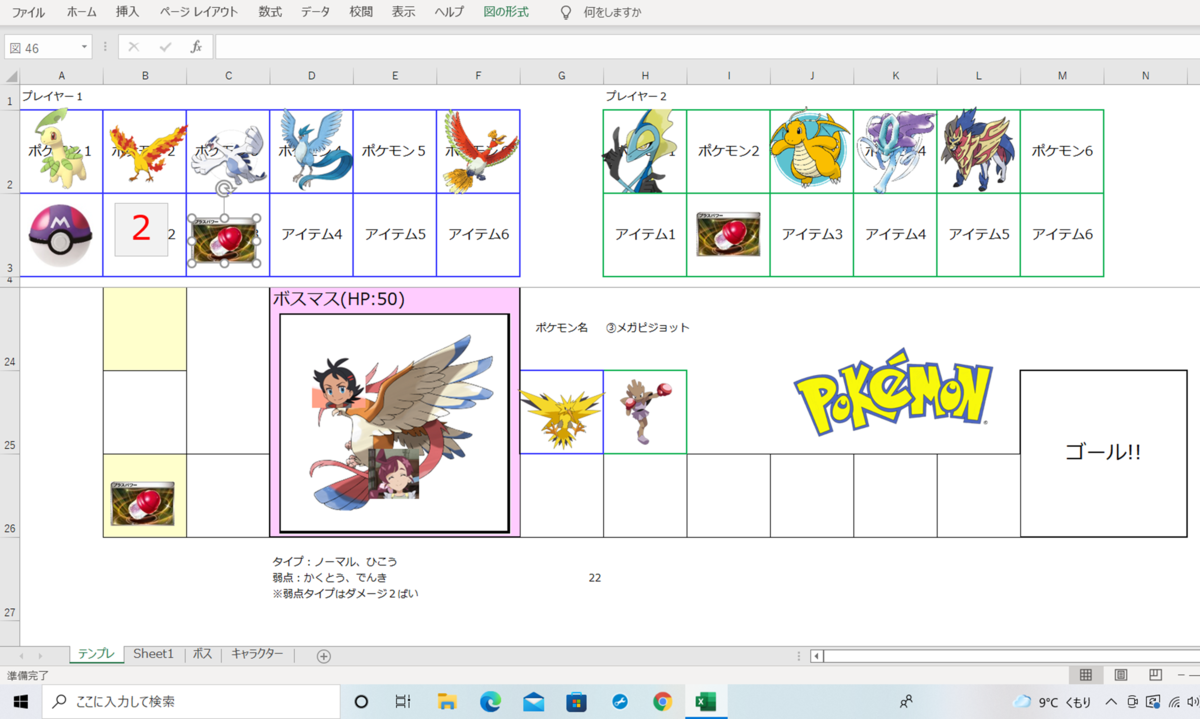Switch to the ホーム ribbon tab
This screenshot has height=719, width=1200.
[82, 12]
